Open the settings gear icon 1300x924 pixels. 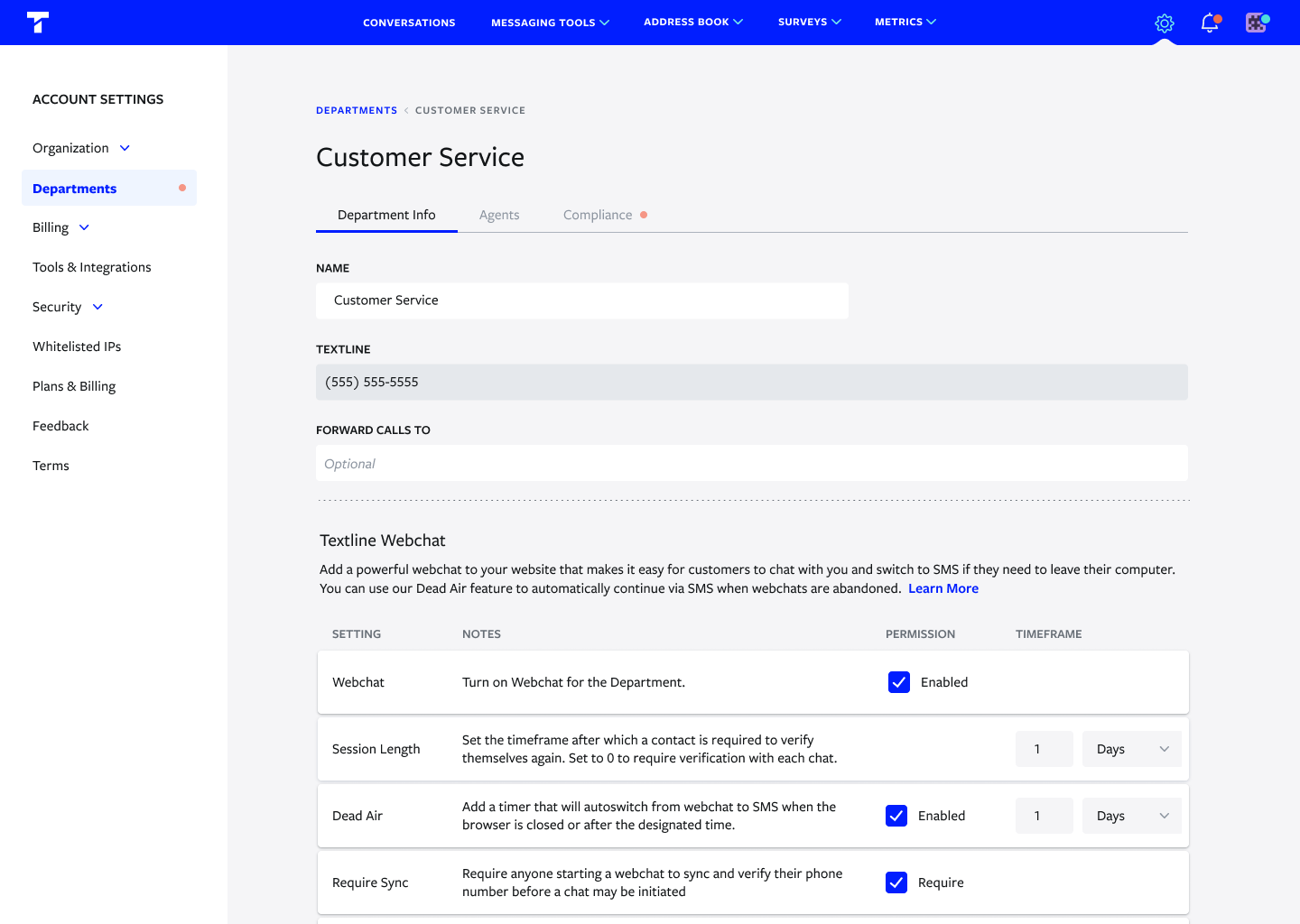coord(1165,23)
